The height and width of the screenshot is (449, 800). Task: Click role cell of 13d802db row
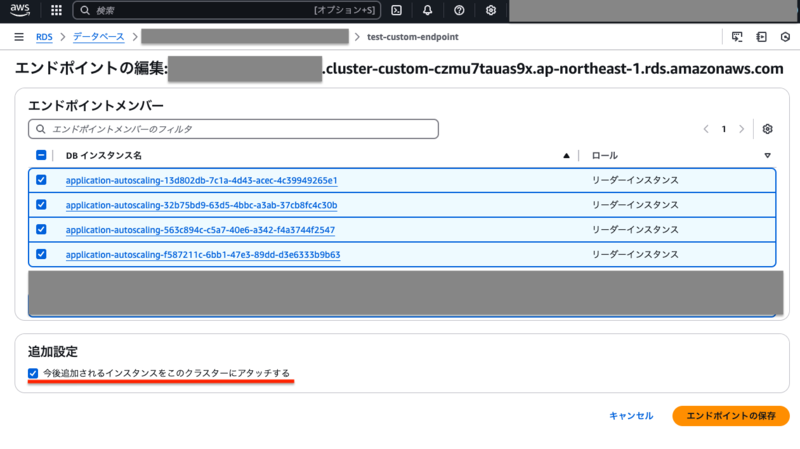pyautogui.click(x=635, y=180)
